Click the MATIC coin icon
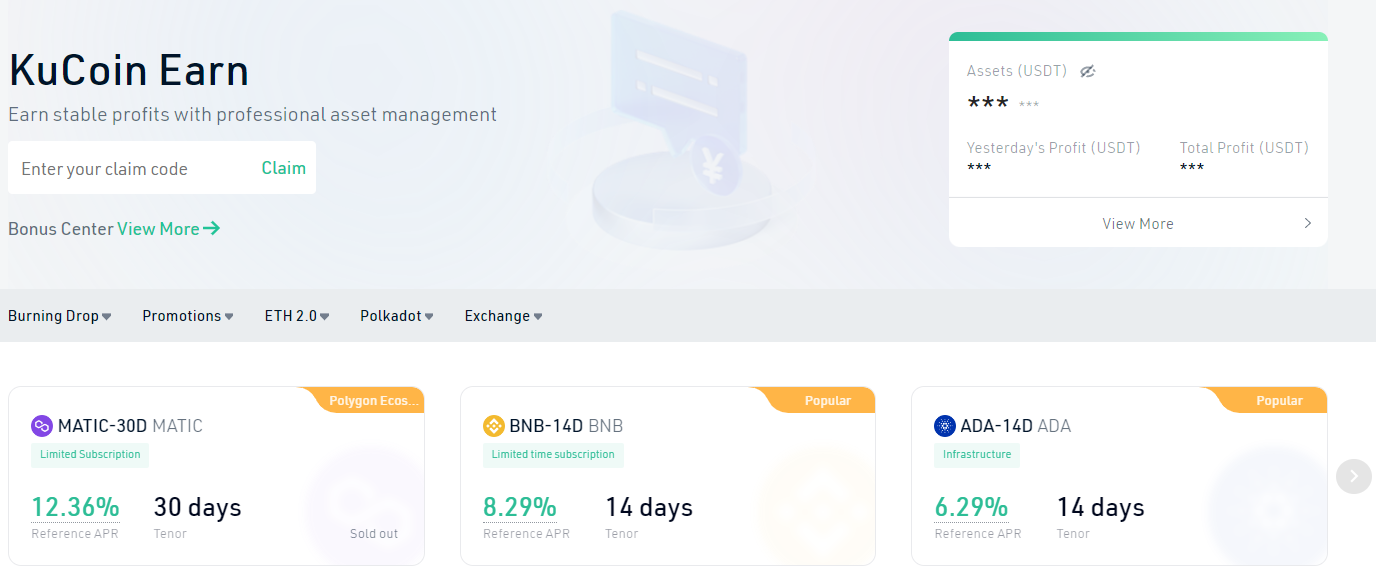This screenshot has height=576, width=1376. pyautogui.click(x=42, y=427)
